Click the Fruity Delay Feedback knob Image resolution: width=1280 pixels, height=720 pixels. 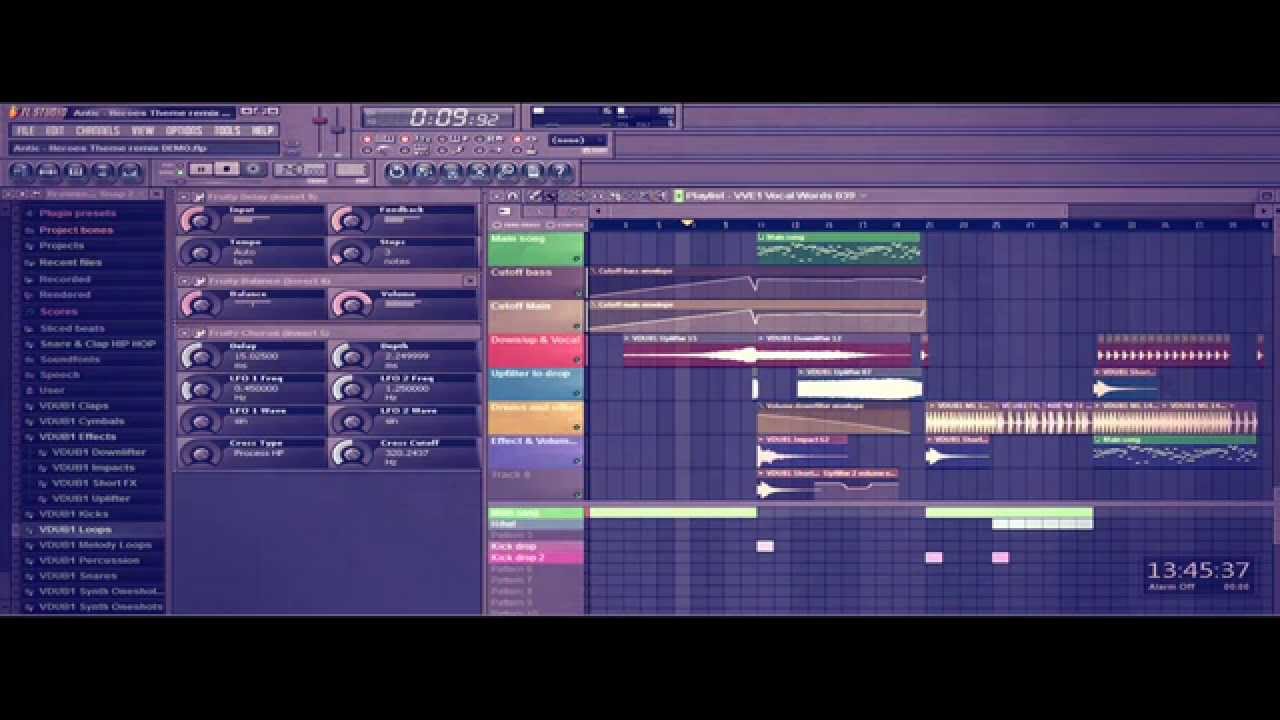351,220
